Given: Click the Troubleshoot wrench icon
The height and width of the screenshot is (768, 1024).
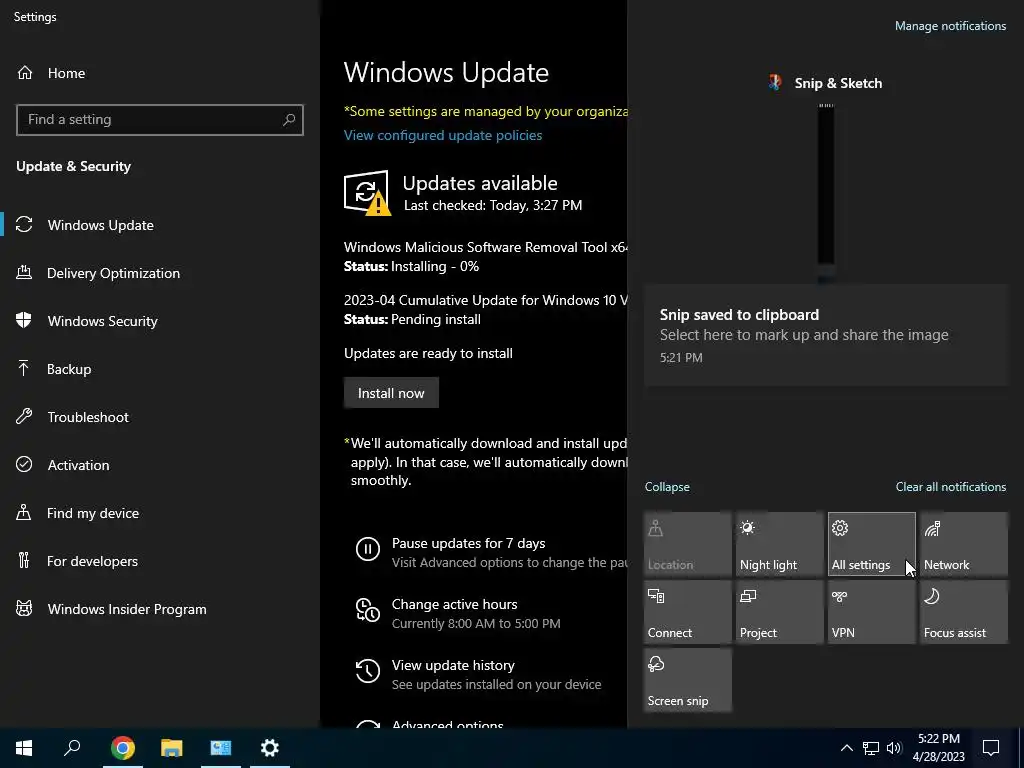Looking at the screenshot, I should point(24,416).
